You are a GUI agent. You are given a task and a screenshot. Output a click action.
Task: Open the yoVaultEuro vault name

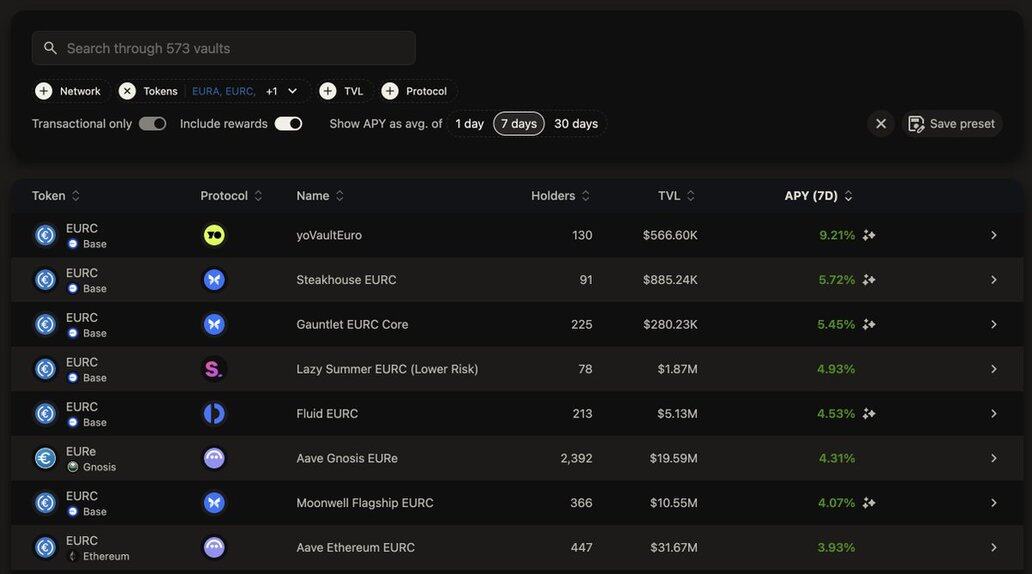329,235
